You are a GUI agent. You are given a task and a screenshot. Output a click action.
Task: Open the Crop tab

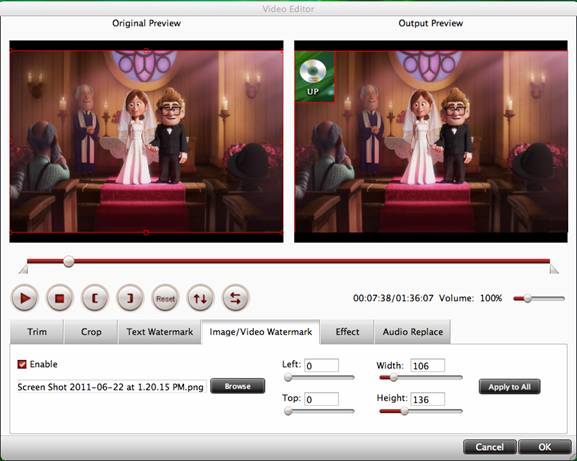(91, 332)
